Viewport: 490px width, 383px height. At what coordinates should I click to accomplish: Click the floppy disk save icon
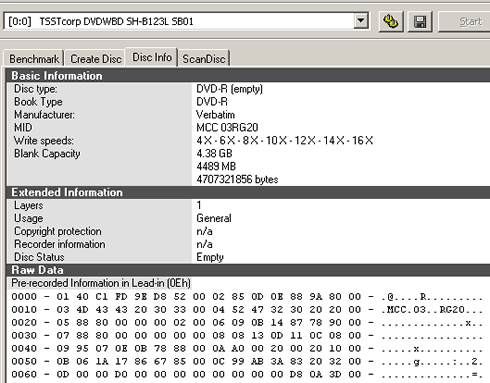click(x=420, y=22)
